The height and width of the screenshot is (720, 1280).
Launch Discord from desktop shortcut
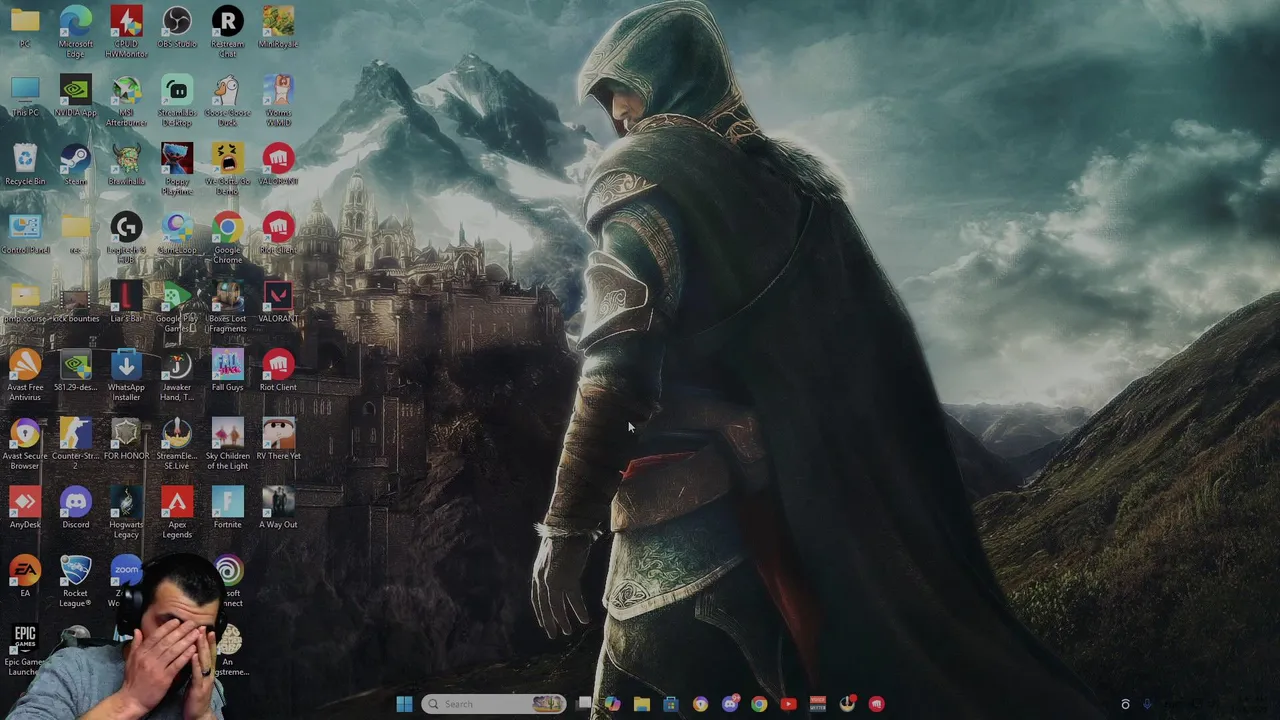click(76, 508)
